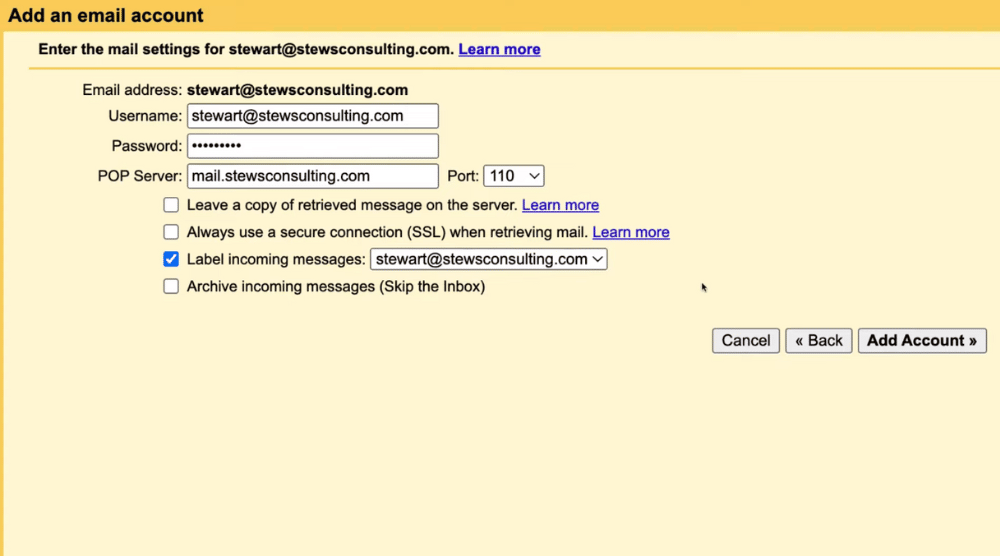Click the 'Port:' label

(463, 176)
